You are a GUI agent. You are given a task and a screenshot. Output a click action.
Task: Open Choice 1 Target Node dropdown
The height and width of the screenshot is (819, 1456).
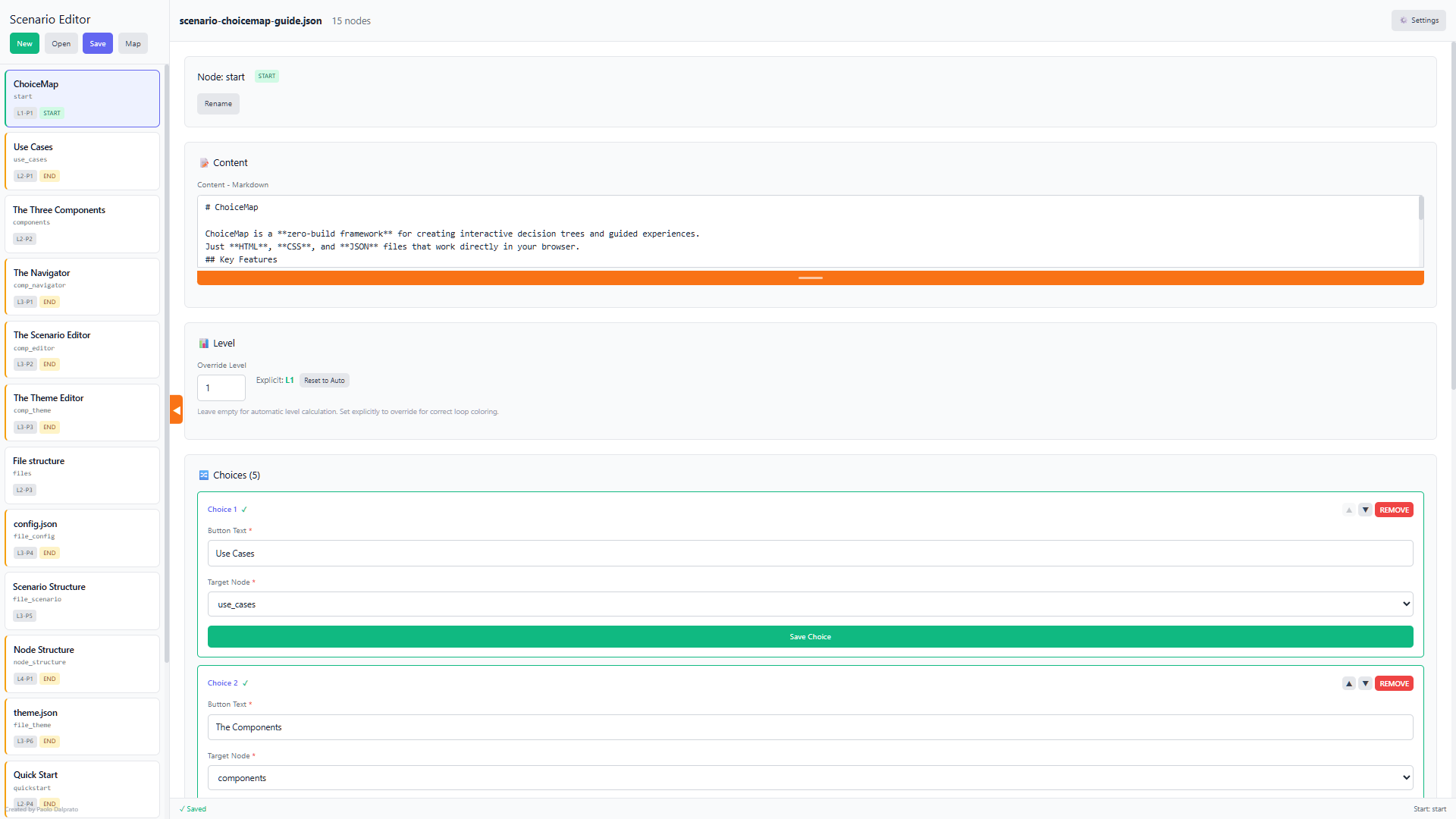[810, 604]
